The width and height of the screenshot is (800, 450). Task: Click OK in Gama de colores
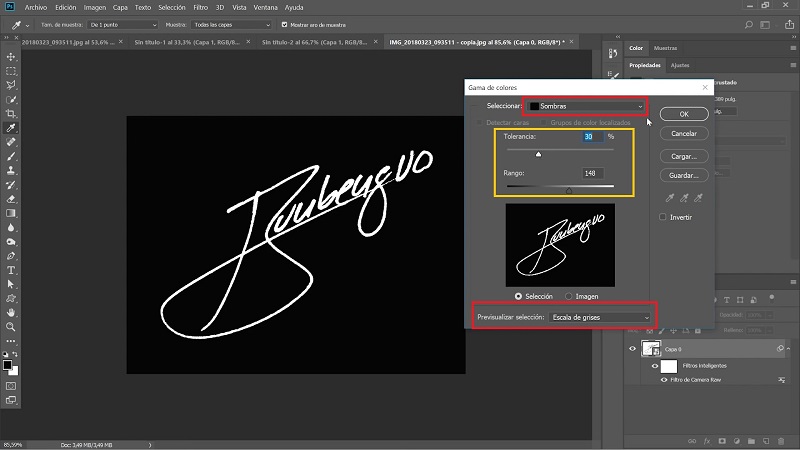(684, 114)
